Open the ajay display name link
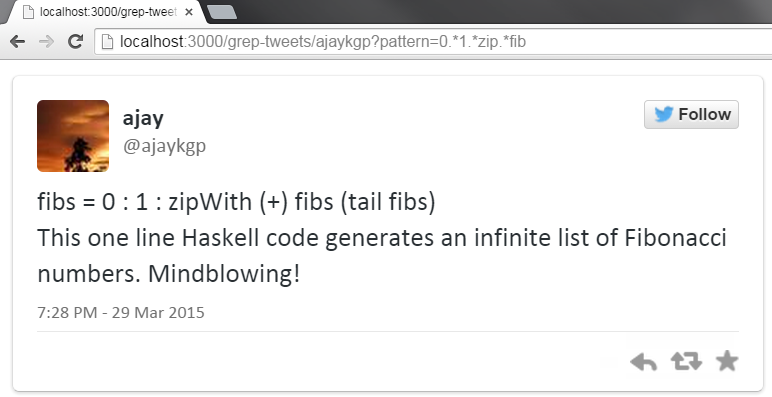Image resolution: width=772 pixels, height=397 pixels. pos(143,118)
